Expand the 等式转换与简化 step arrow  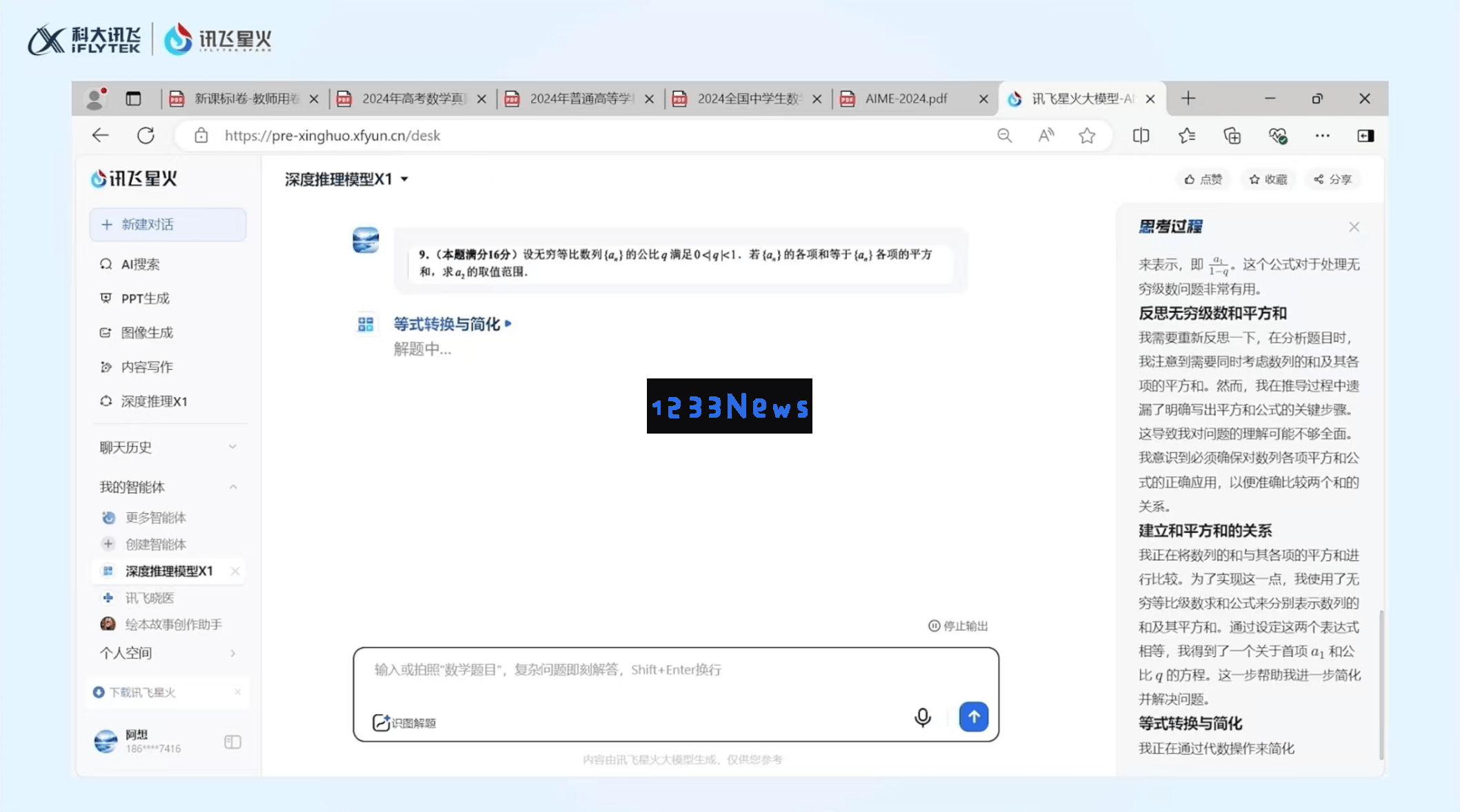pos(508,323)
